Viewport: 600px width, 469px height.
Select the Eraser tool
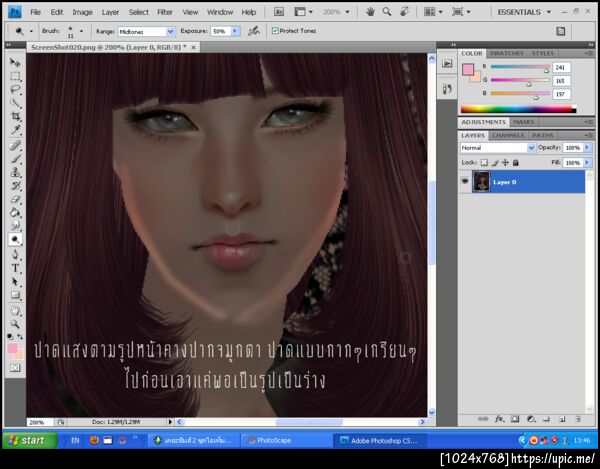[x=15, y=199]
